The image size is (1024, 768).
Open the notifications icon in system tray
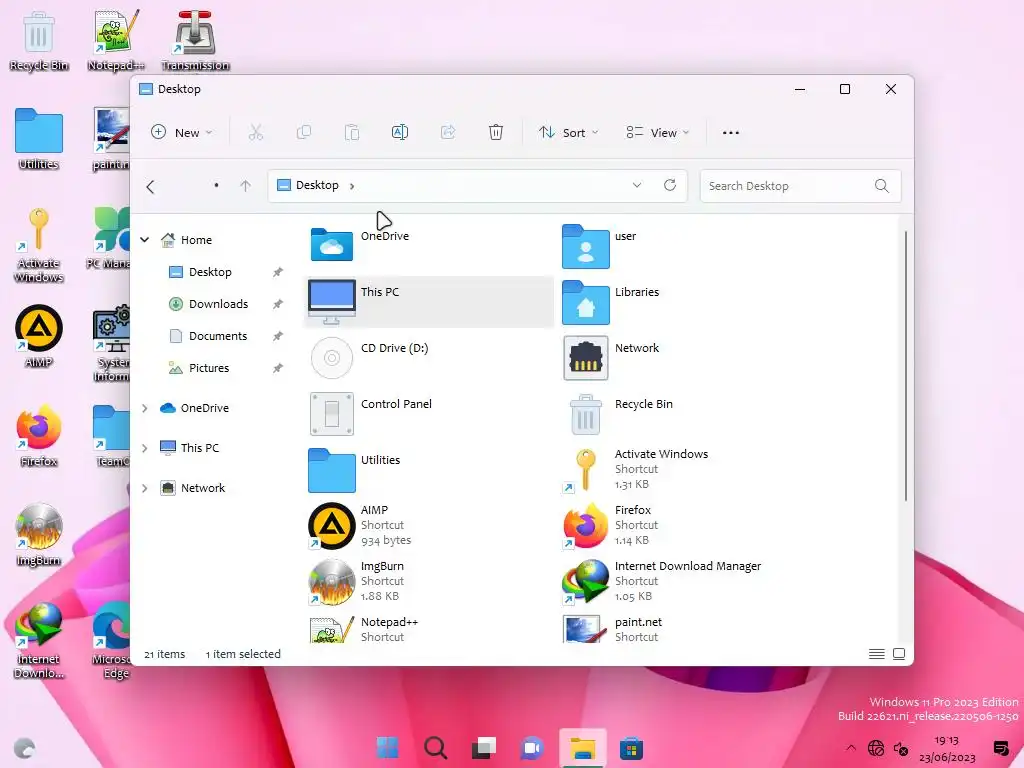click(1000, 748)
